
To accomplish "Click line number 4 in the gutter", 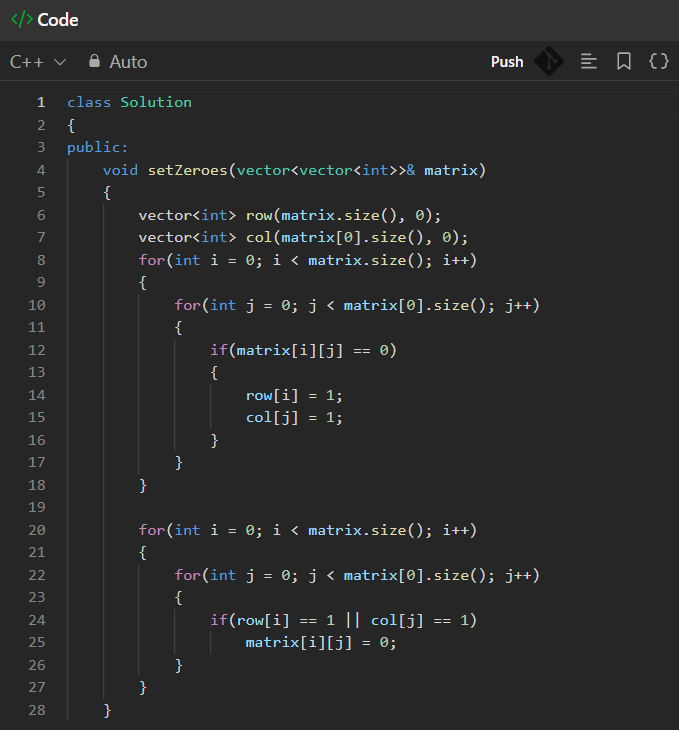I will click(41, 170).
